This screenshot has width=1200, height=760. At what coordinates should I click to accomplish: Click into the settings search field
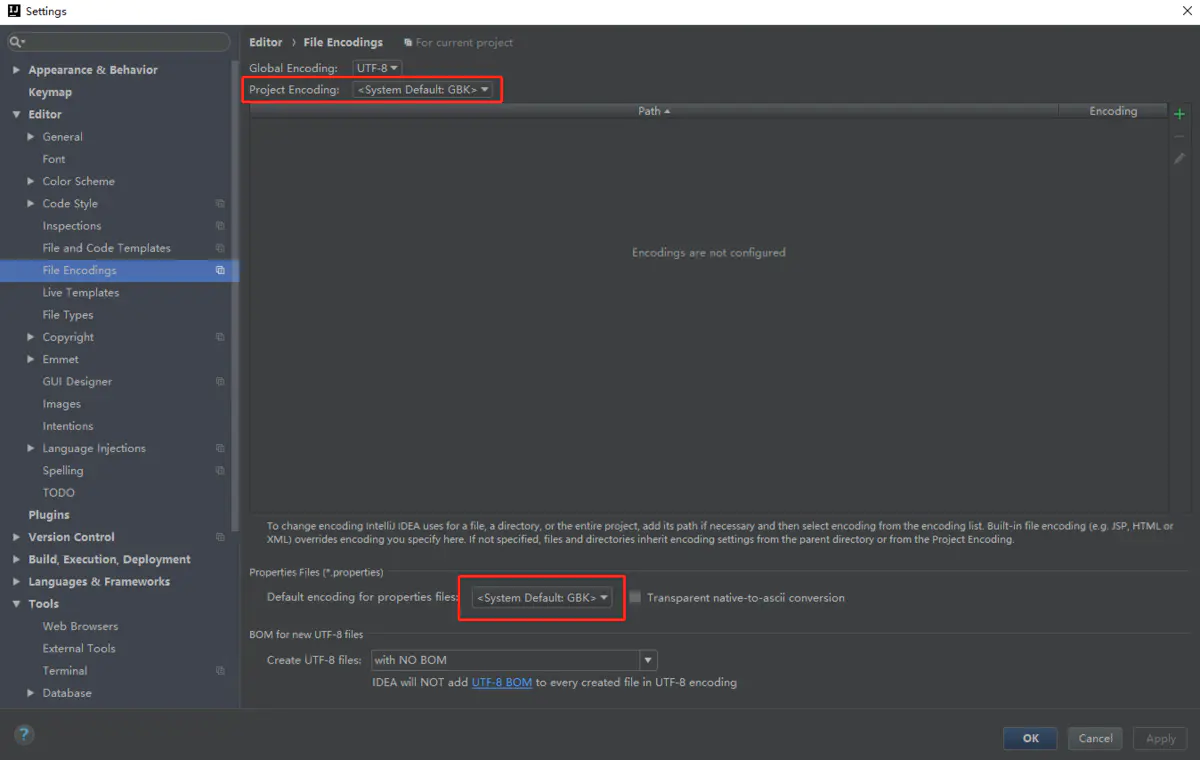pyautogui.click(x=119, y=42)
